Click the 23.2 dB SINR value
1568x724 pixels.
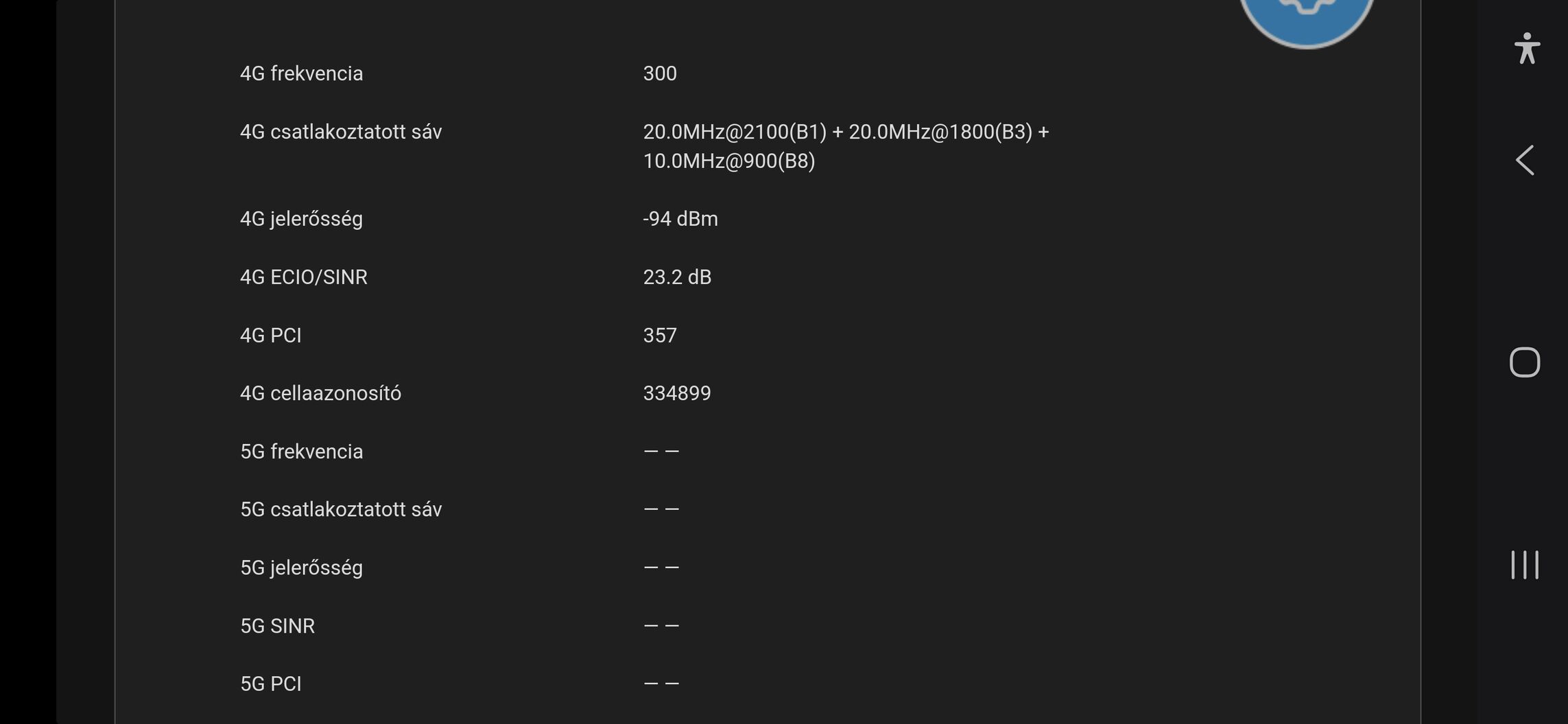(x=677, y=277)
